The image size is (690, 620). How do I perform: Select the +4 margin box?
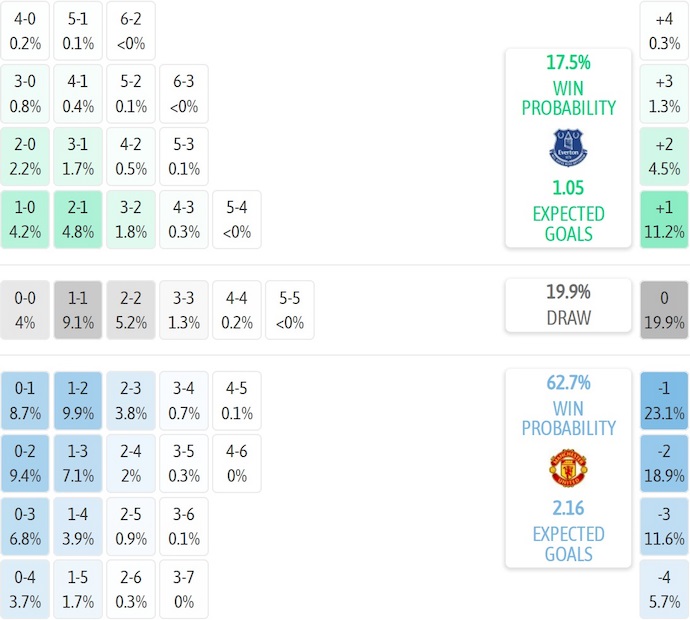[x=664, y=30]
